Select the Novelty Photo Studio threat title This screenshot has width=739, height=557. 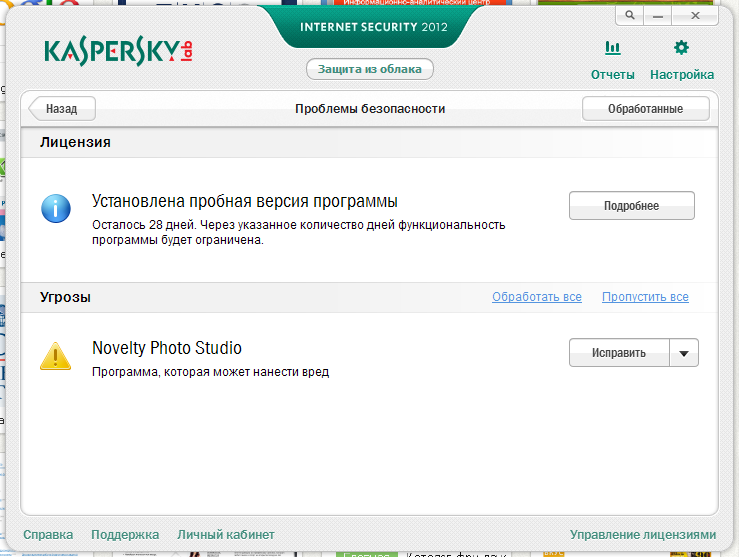167,348
